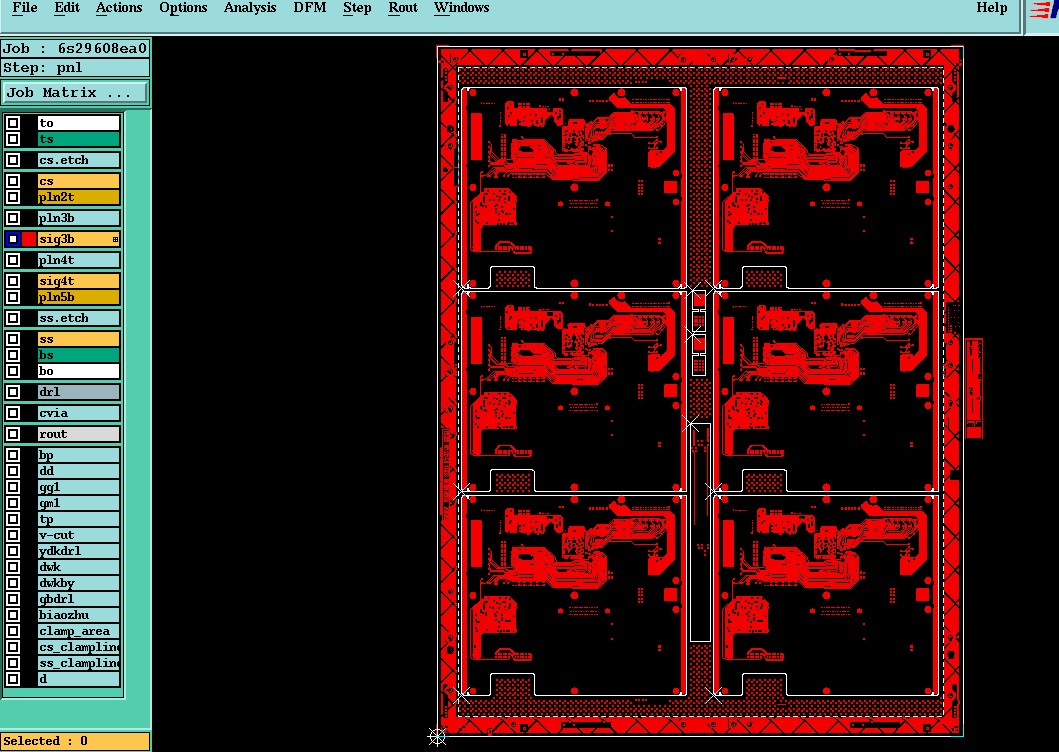Toggle the checkbox for layer pln3b

13,218
